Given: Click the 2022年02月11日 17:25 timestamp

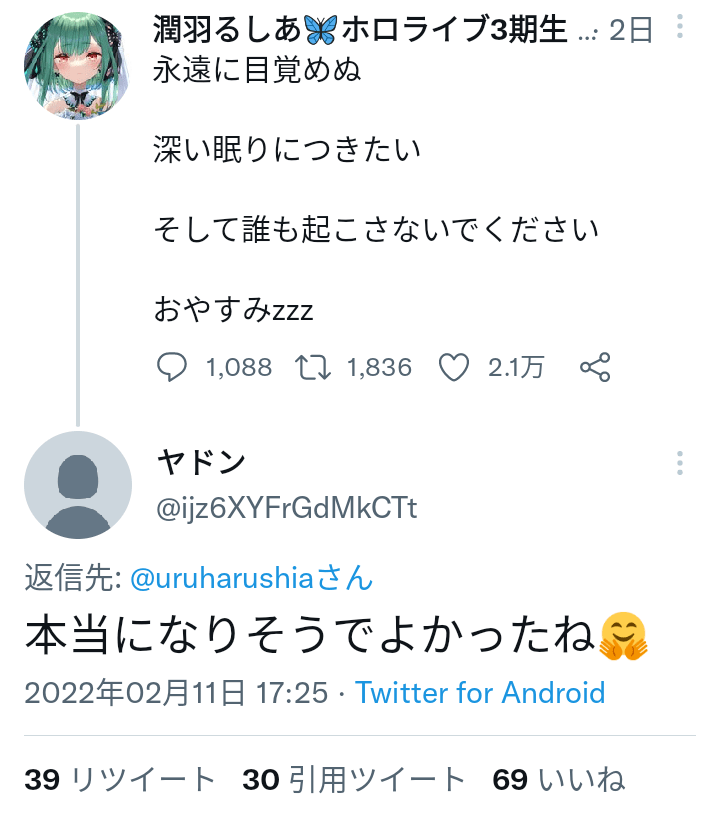Looking at the screenshot, I should click(x=176, y=692).
